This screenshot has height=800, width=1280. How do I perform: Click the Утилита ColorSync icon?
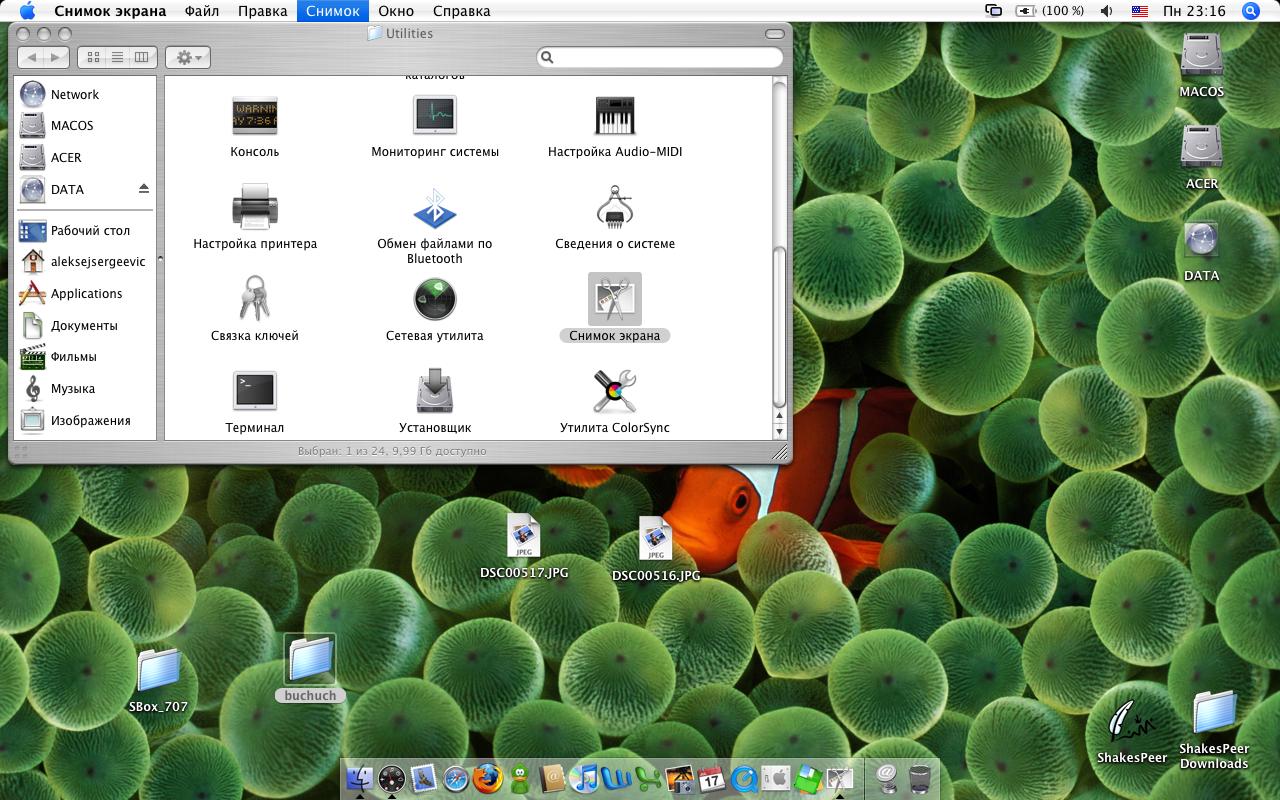[x=615, y=391]
